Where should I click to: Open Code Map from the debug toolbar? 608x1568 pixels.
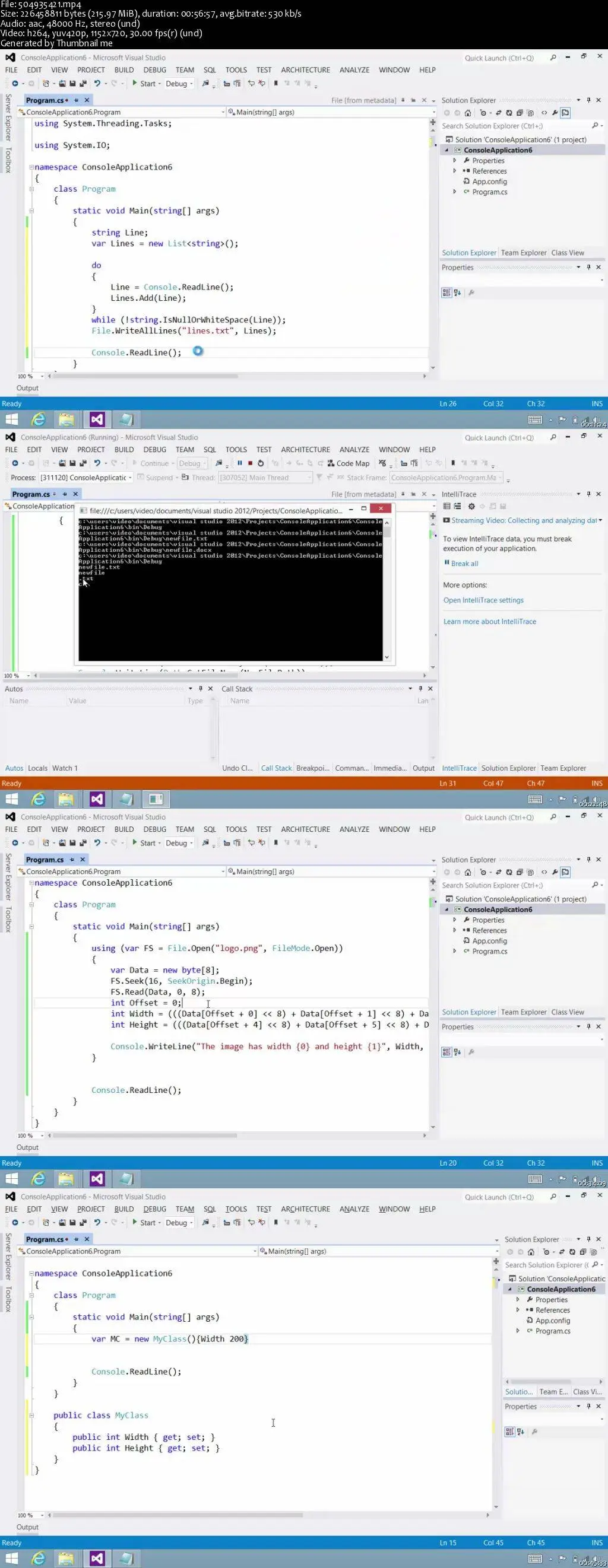[x=348, y=463]
